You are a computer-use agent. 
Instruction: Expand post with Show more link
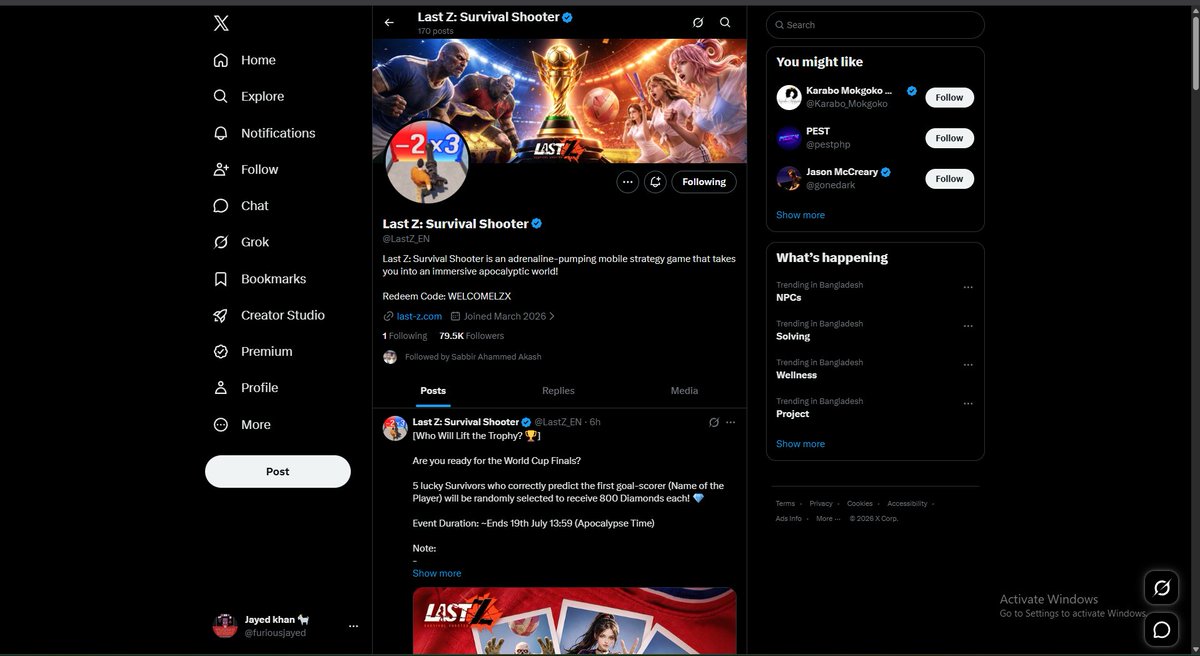tap(437, 573)
